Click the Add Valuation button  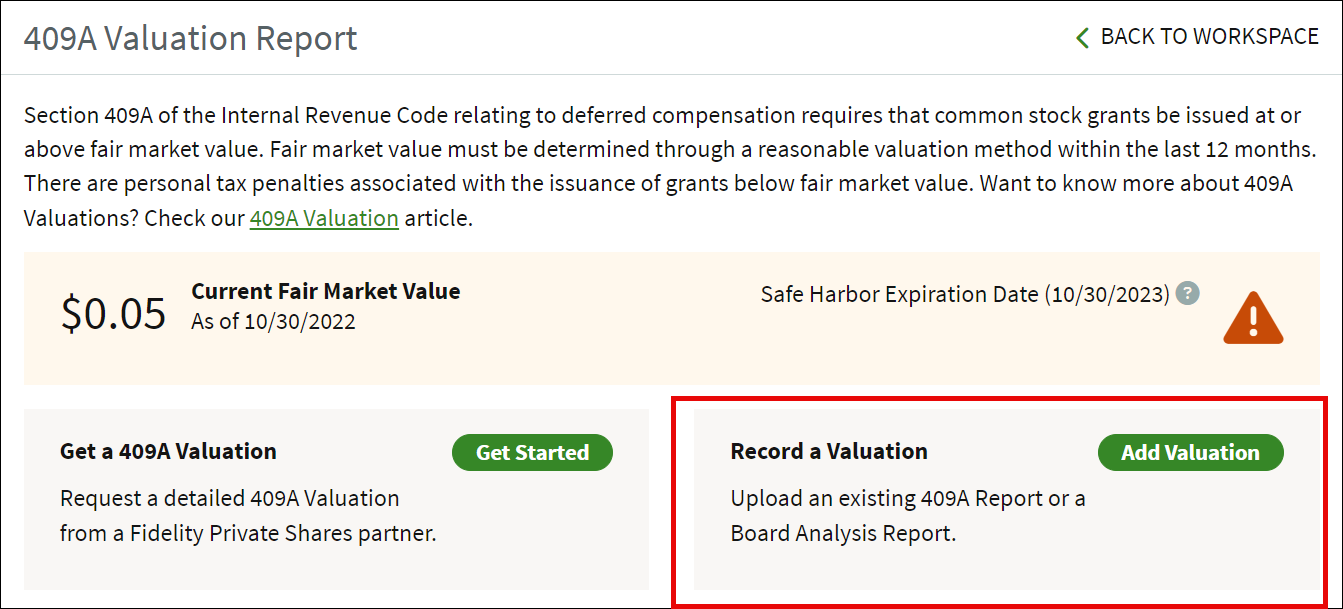click(1190, 452)
